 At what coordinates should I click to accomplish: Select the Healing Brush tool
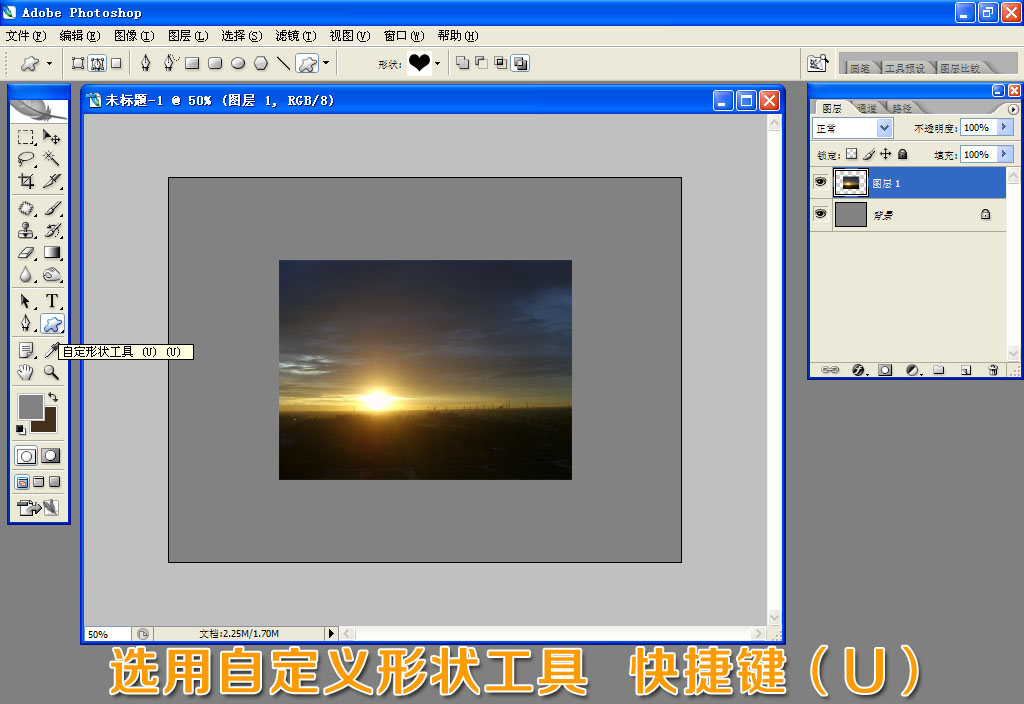[x=26, y=208]
